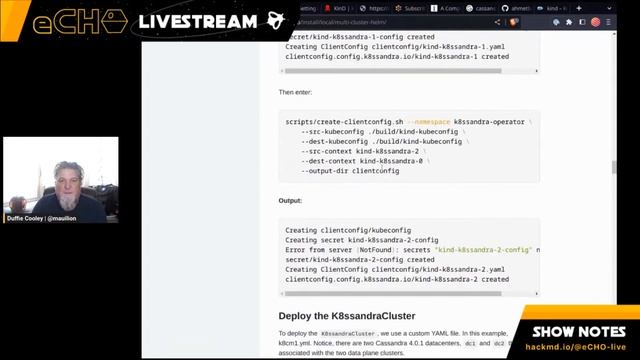Screen dimensions: 640x360
Task: Toggle the browser sidebar panel icon
Action: [582, 22]
